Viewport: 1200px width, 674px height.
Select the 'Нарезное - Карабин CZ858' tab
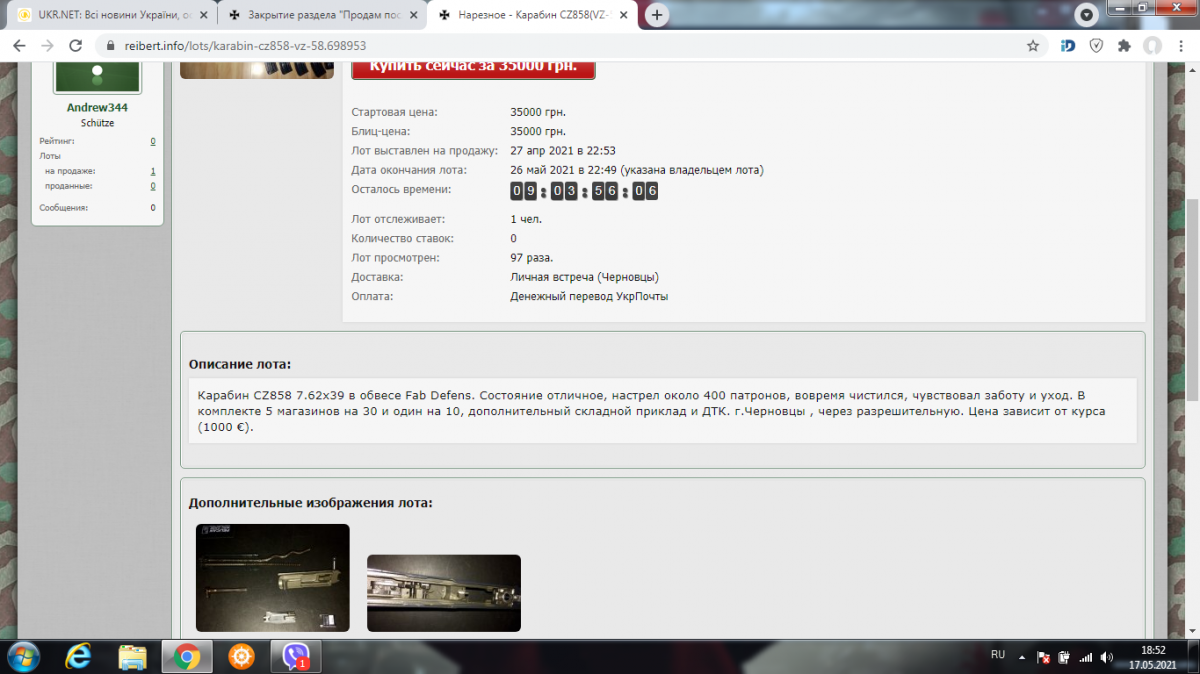click(x=534, y=16)
